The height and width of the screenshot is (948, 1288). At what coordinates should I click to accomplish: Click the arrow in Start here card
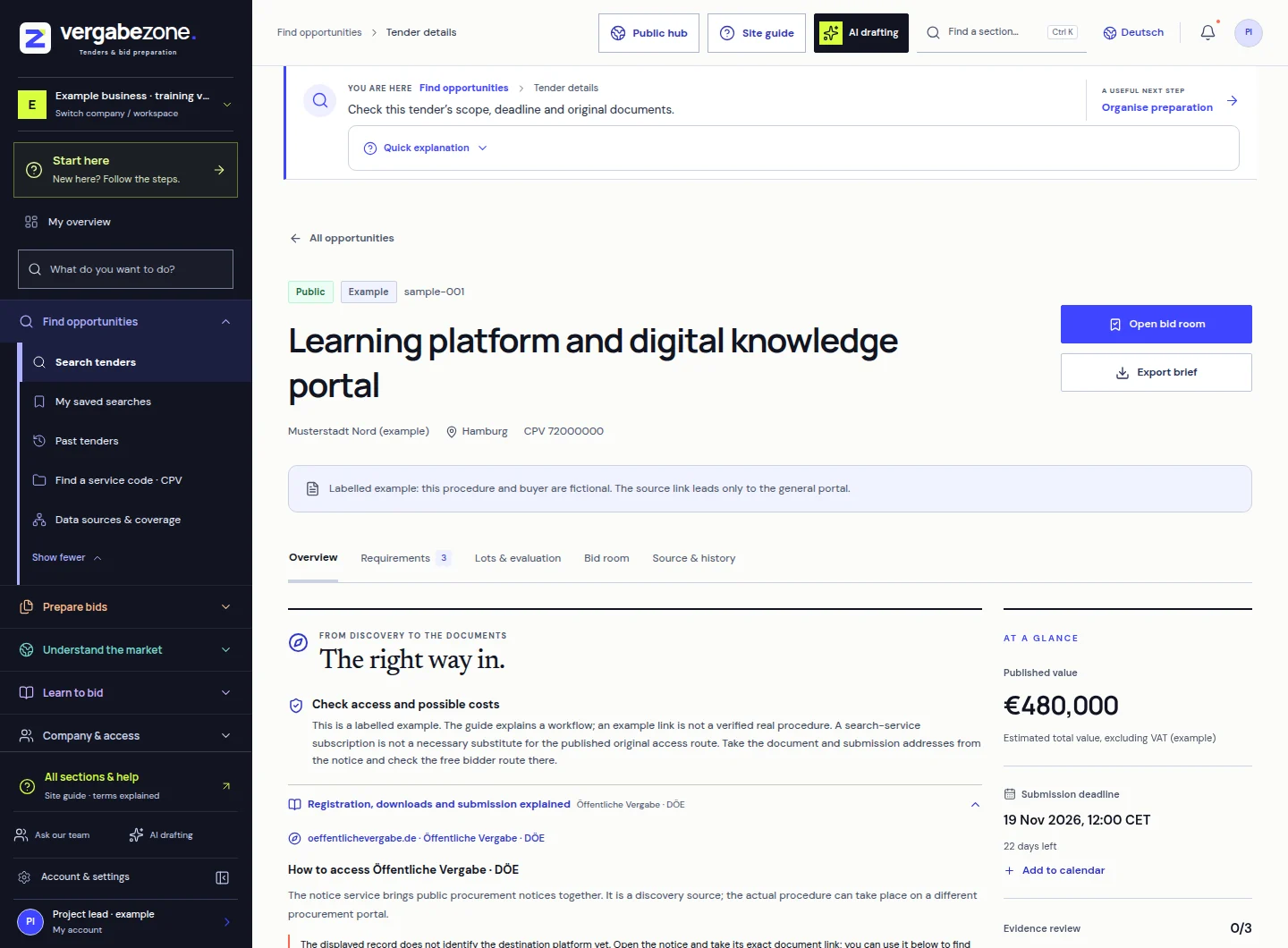pyautogui.click(x=219, y=169)
